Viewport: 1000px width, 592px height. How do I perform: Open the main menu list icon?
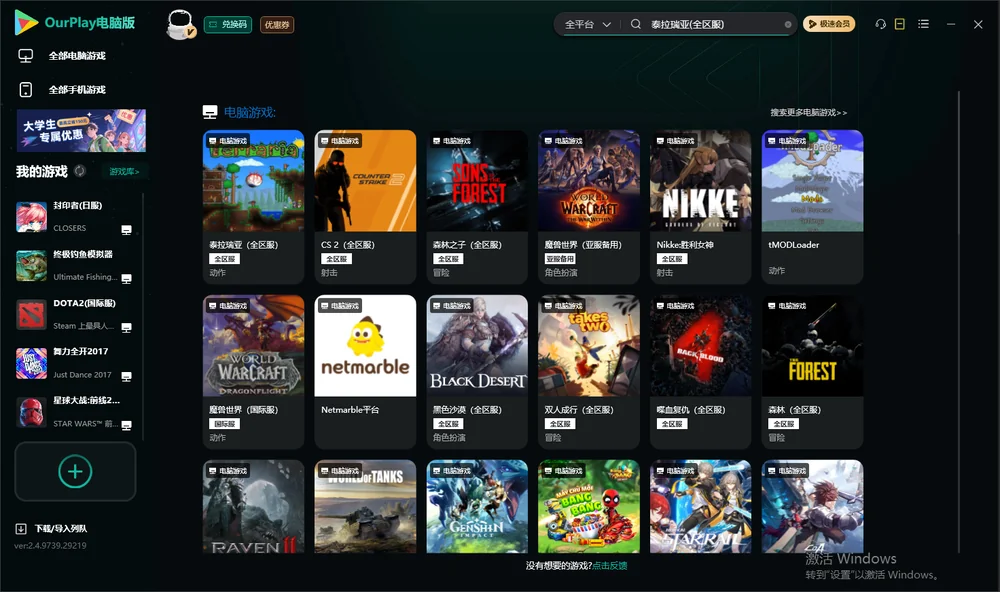pyautogui.click(x=923, y=24)
